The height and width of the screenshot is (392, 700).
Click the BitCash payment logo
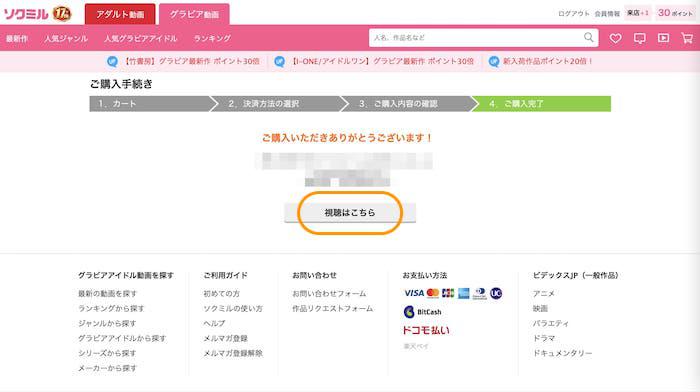(x=422, y=312)
